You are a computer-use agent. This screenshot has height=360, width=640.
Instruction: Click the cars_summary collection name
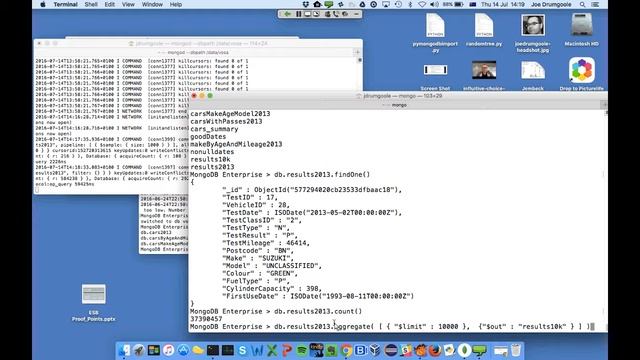click(x=214, y=129)
